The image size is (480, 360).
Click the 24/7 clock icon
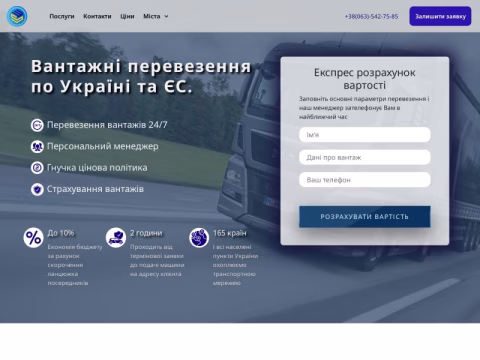point(37,125)
